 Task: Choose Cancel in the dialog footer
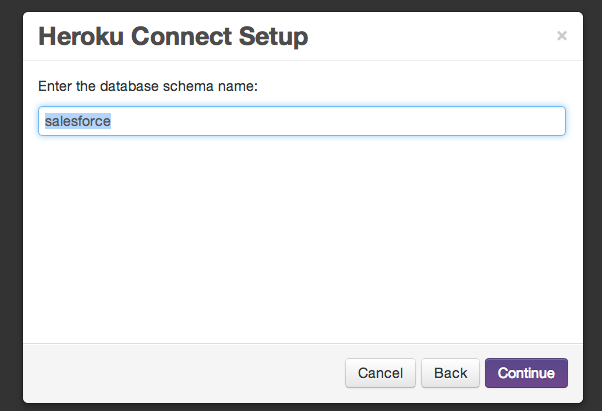tap(380, 373)
